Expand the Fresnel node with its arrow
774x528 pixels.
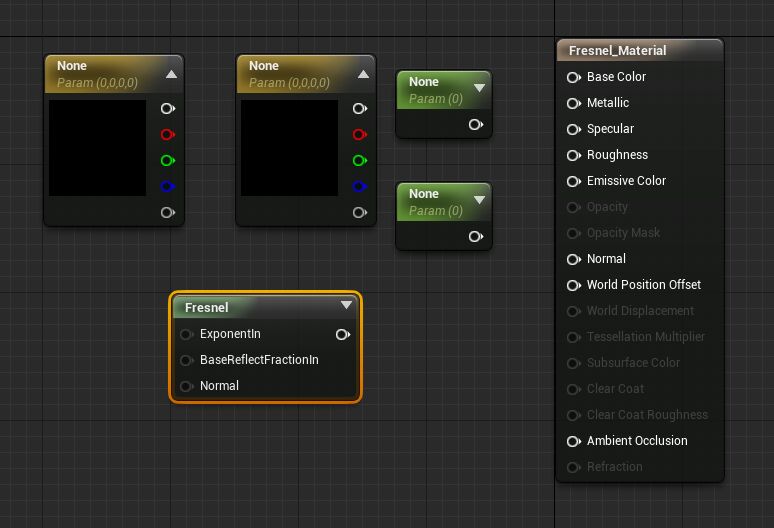pos(346,306)
